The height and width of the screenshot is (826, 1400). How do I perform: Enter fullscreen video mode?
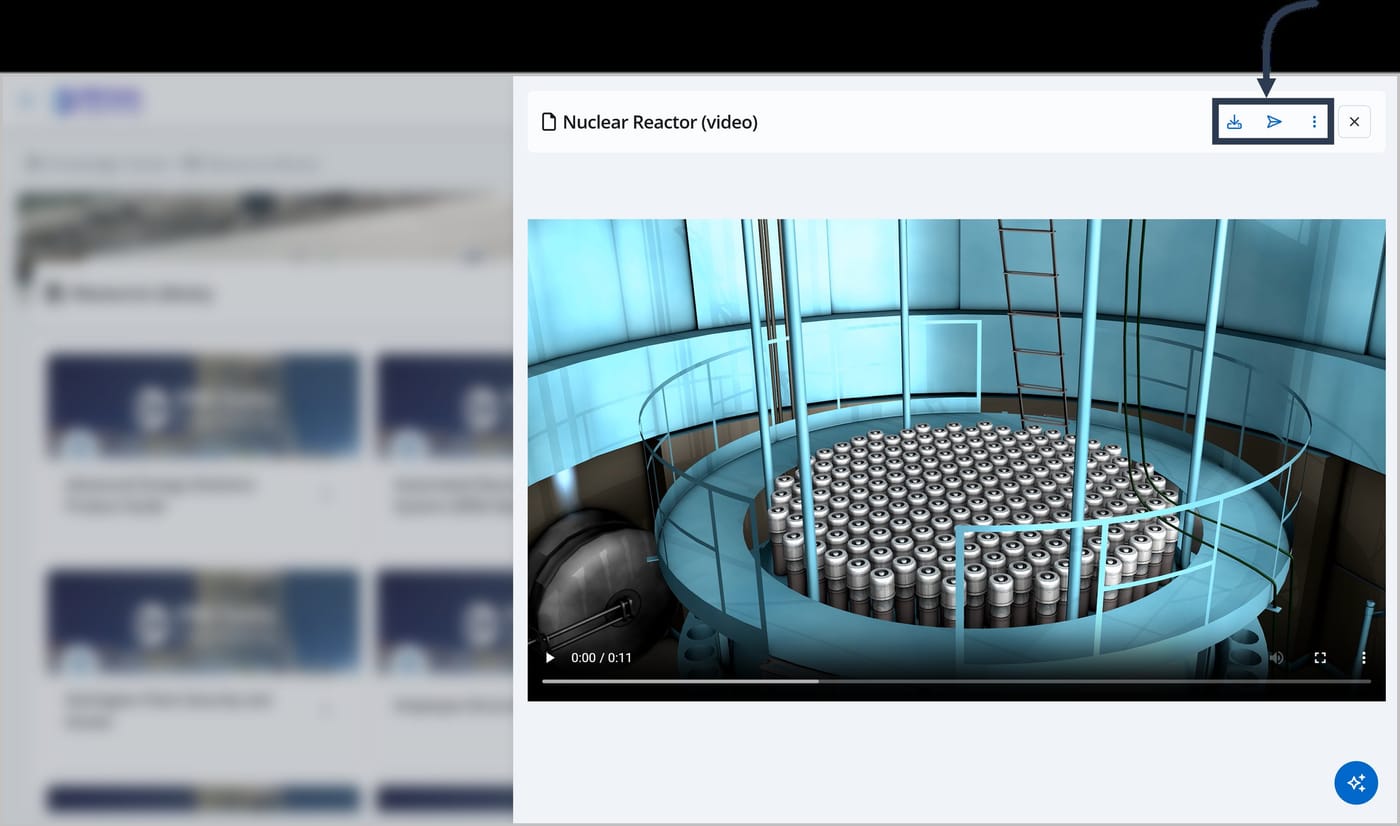click(x=1320, y=658)
